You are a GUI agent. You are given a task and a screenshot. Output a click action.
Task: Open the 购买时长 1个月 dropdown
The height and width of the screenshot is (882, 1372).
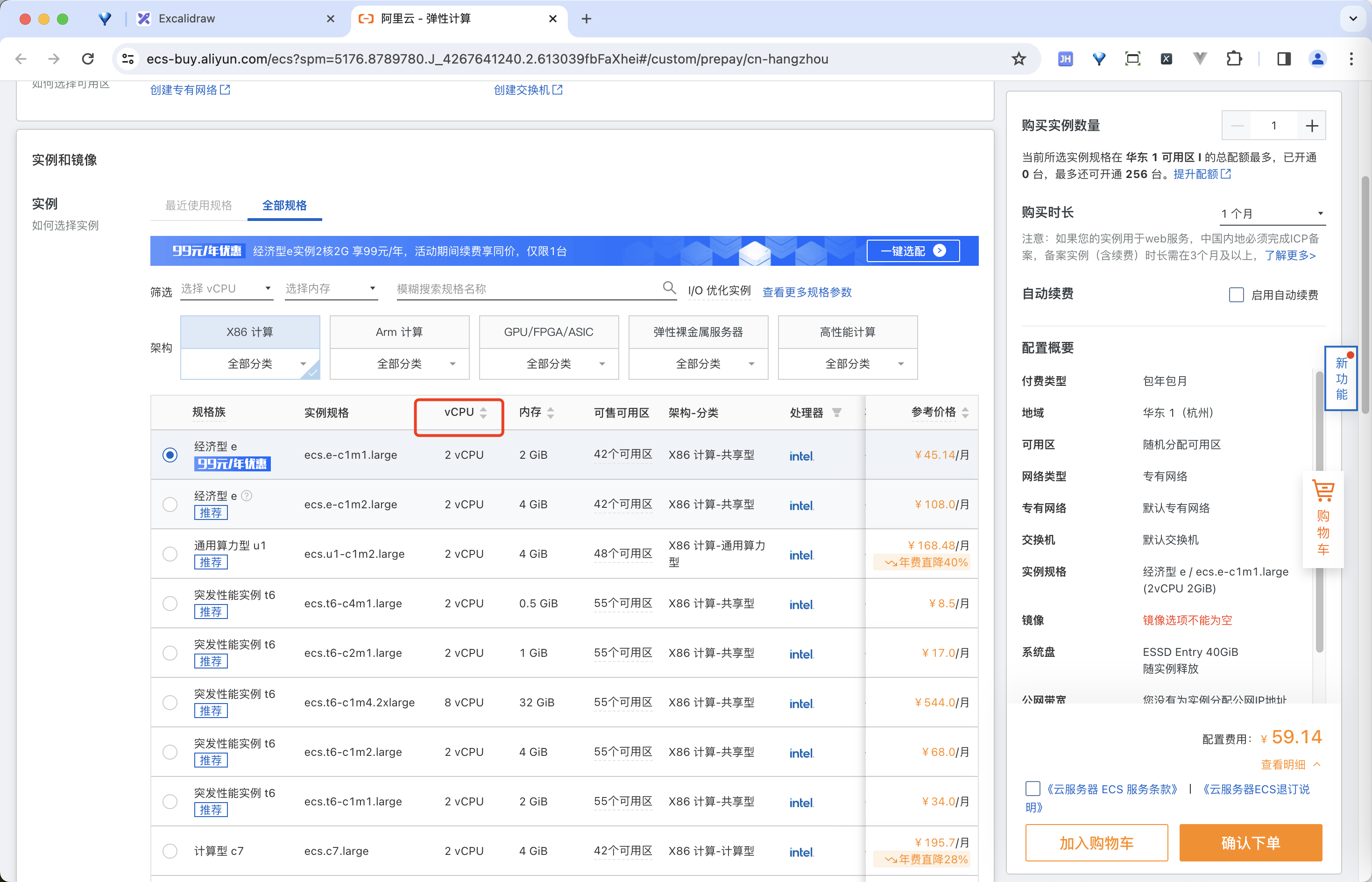1272,213
